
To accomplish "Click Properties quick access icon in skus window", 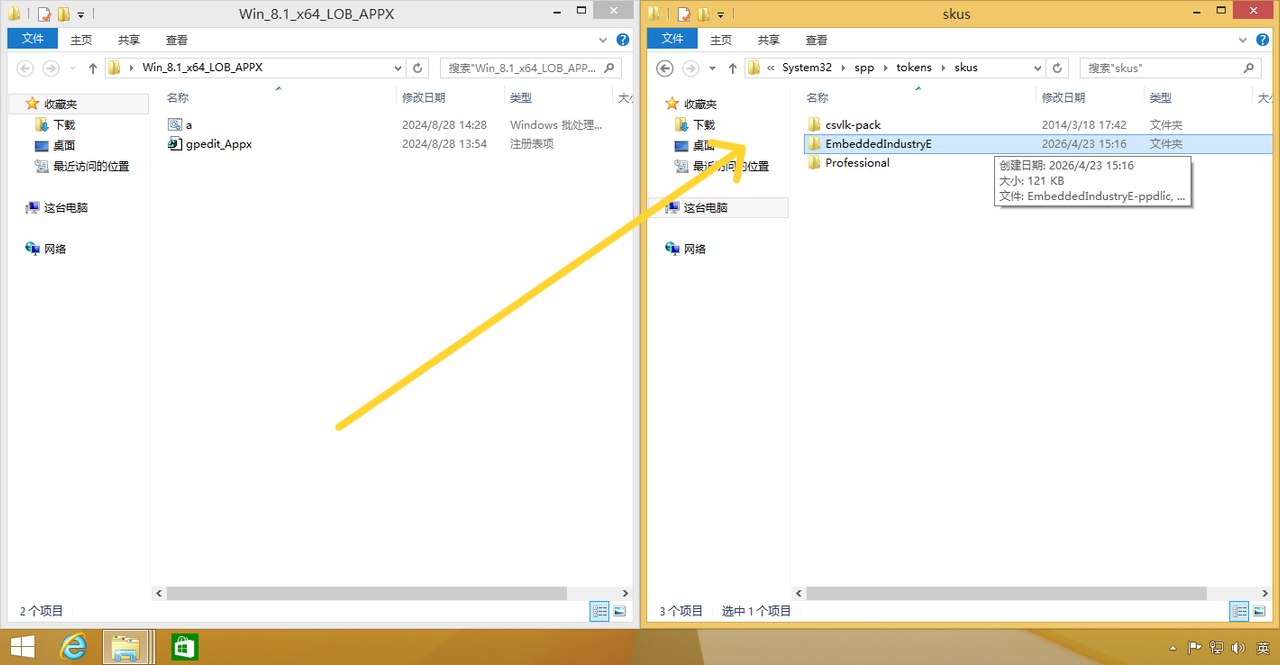I will pyautogui.click(x=684, y=14).
